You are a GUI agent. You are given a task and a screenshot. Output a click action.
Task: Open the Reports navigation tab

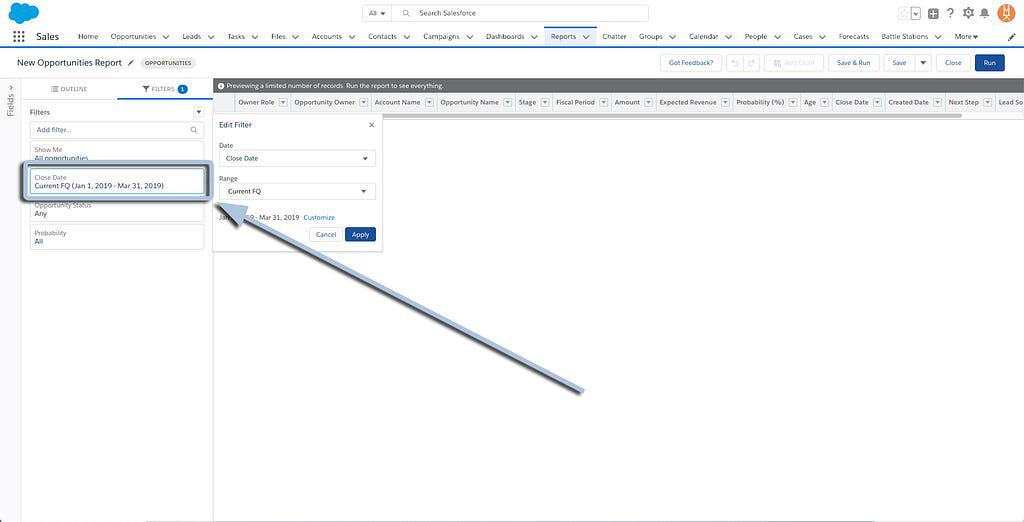tap(563, 37)
